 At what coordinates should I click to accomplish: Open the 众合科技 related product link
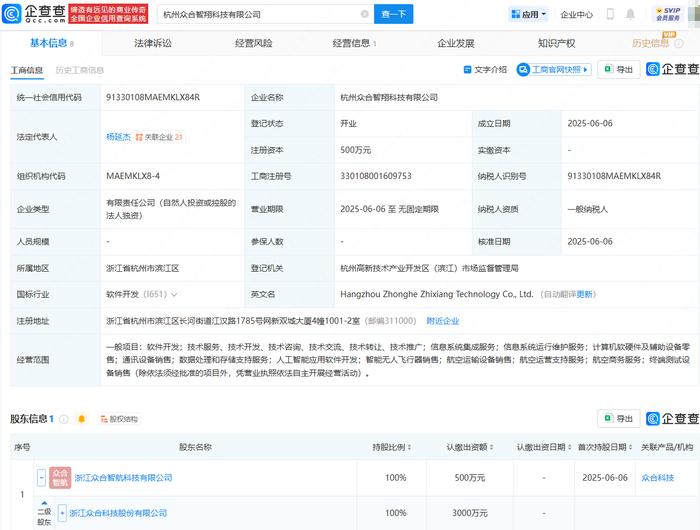tap(657, 478)
